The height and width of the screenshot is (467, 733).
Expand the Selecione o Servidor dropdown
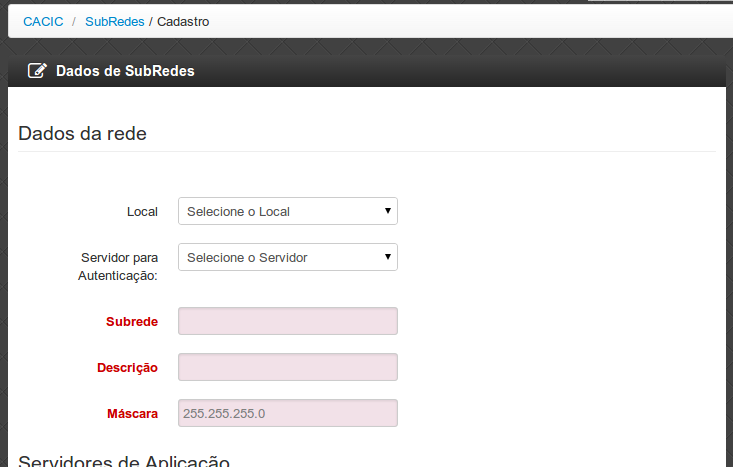click(x=288, y=257)
